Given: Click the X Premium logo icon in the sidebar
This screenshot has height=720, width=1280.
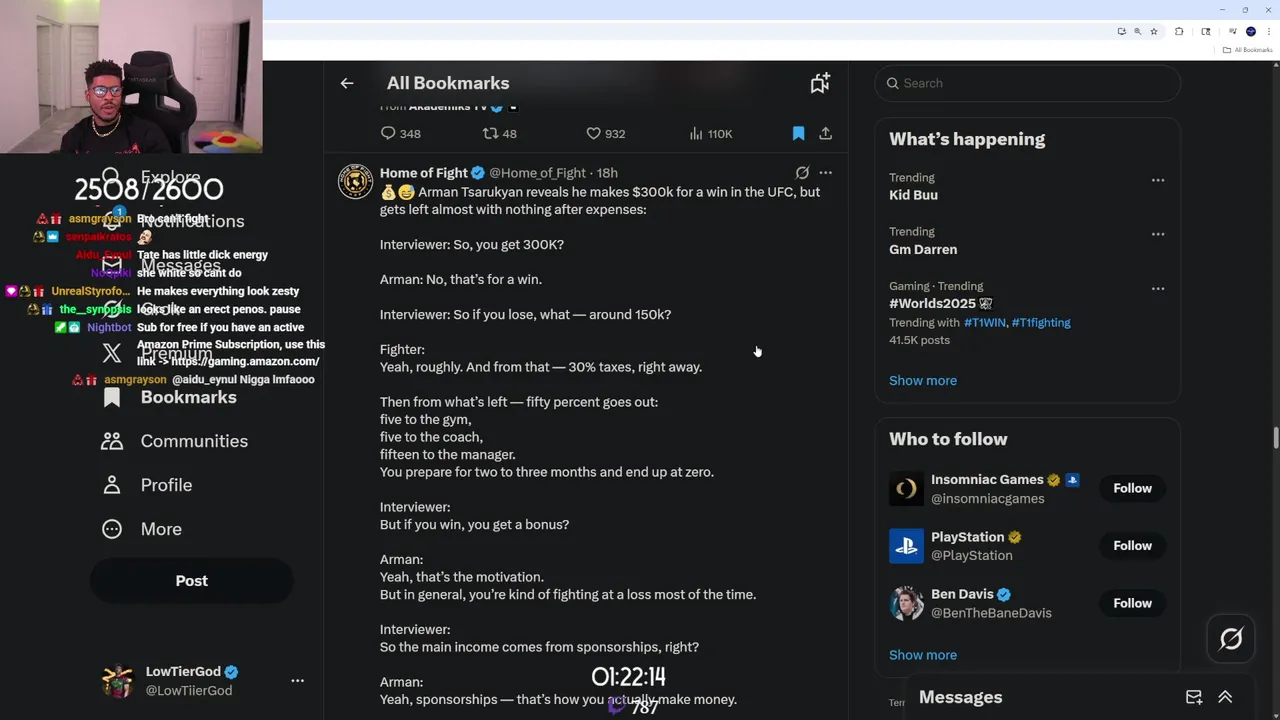Looking at the screenshot, I should coord(112,353).
